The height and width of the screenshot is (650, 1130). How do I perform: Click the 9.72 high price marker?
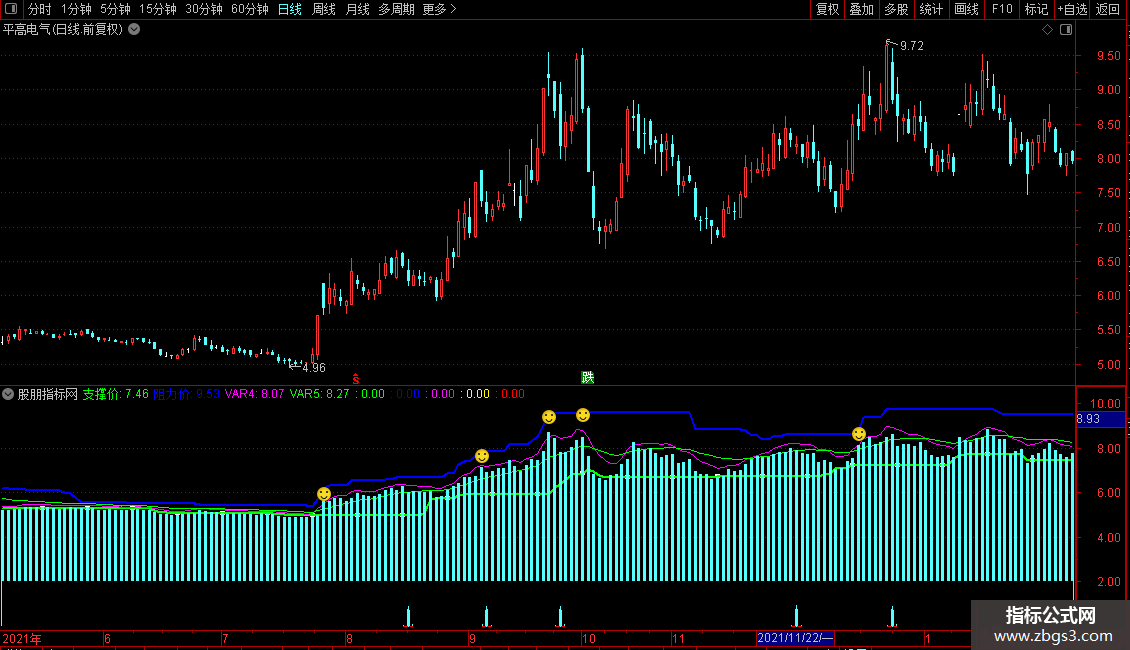point(912,46)
